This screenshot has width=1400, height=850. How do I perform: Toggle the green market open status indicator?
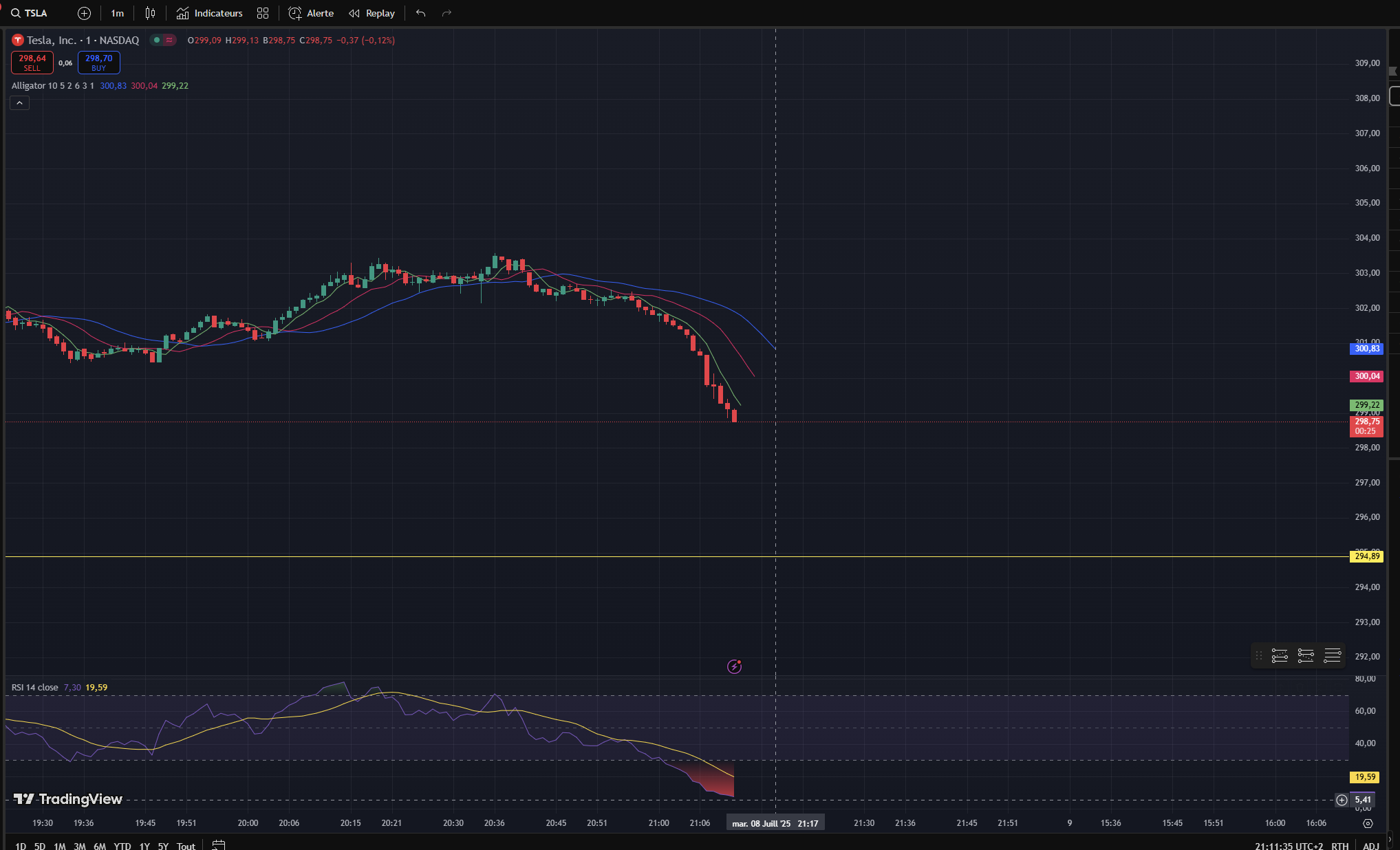click(157, 40)
